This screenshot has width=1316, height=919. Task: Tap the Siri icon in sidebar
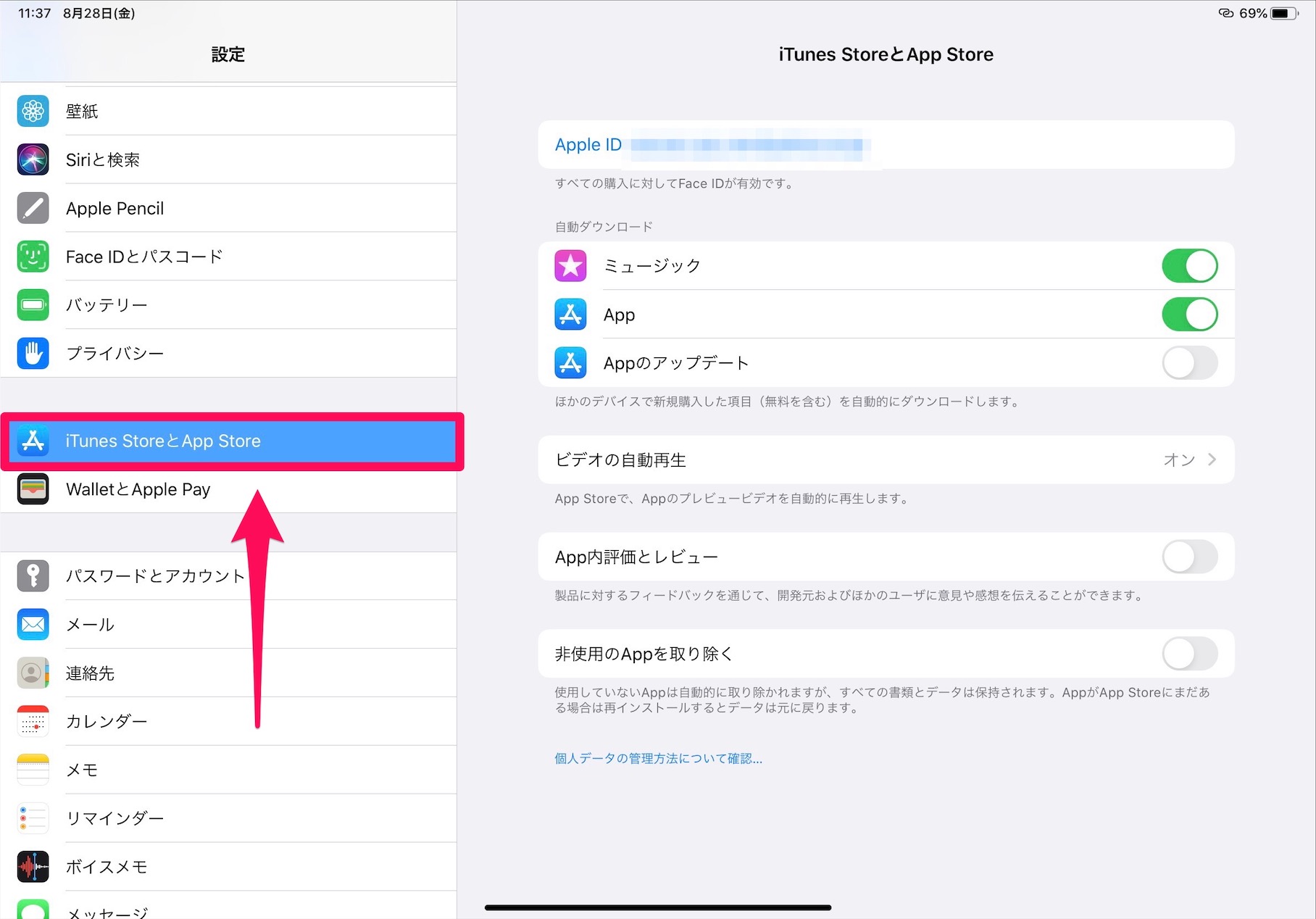[x=33, y=159]
